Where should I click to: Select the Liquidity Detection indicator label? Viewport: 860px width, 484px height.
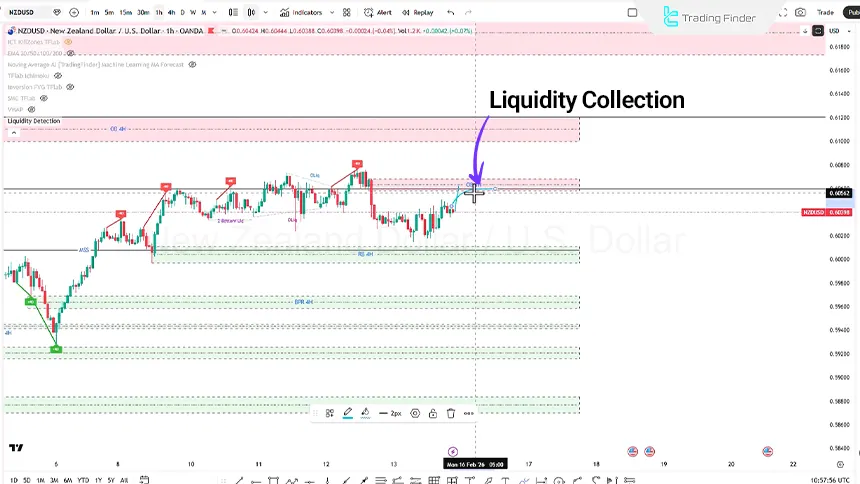(33, 121)
